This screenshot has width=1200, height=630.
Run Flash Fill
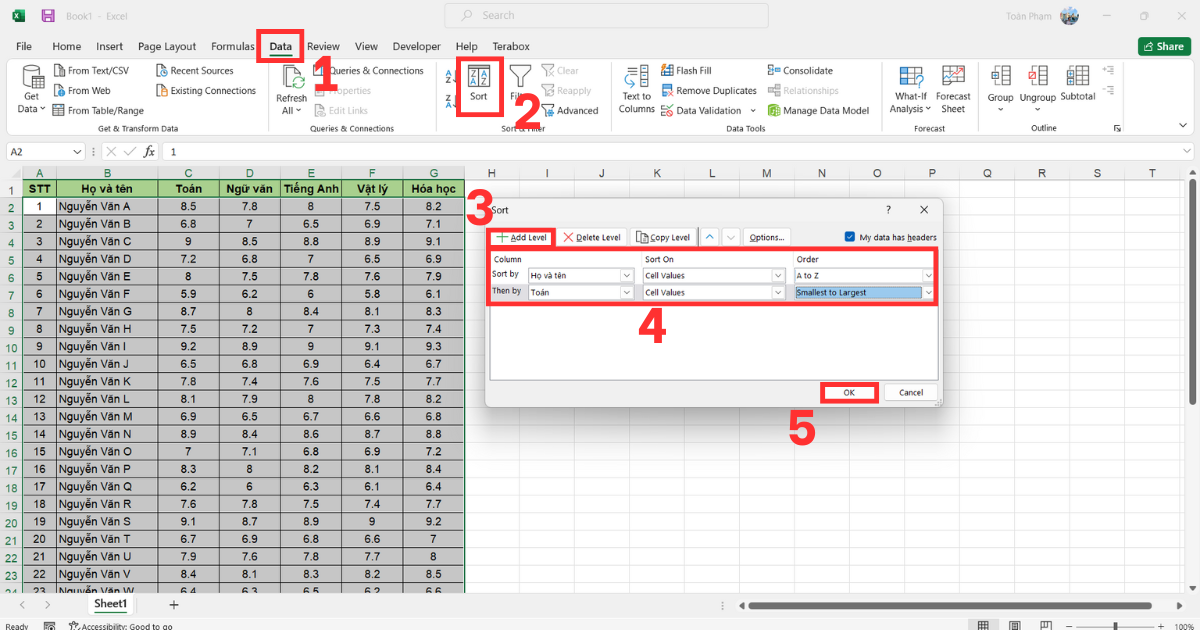point(686,71)
